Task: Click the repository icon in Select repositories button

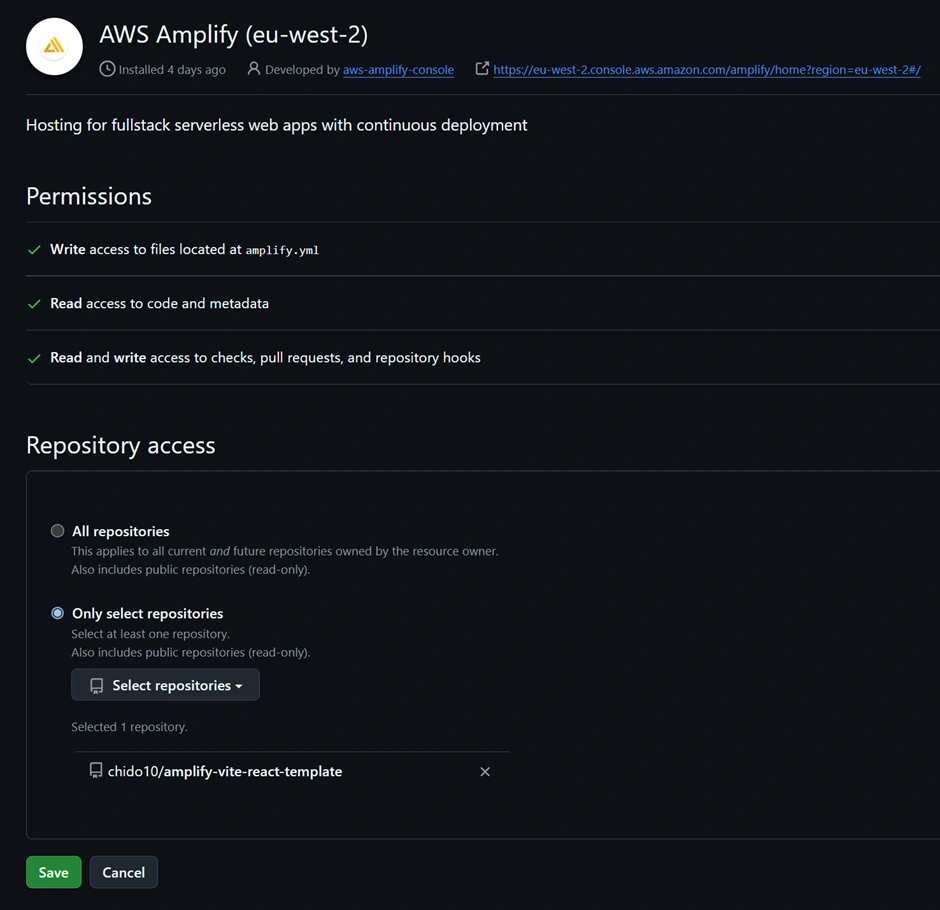Action: pos(97,686)
